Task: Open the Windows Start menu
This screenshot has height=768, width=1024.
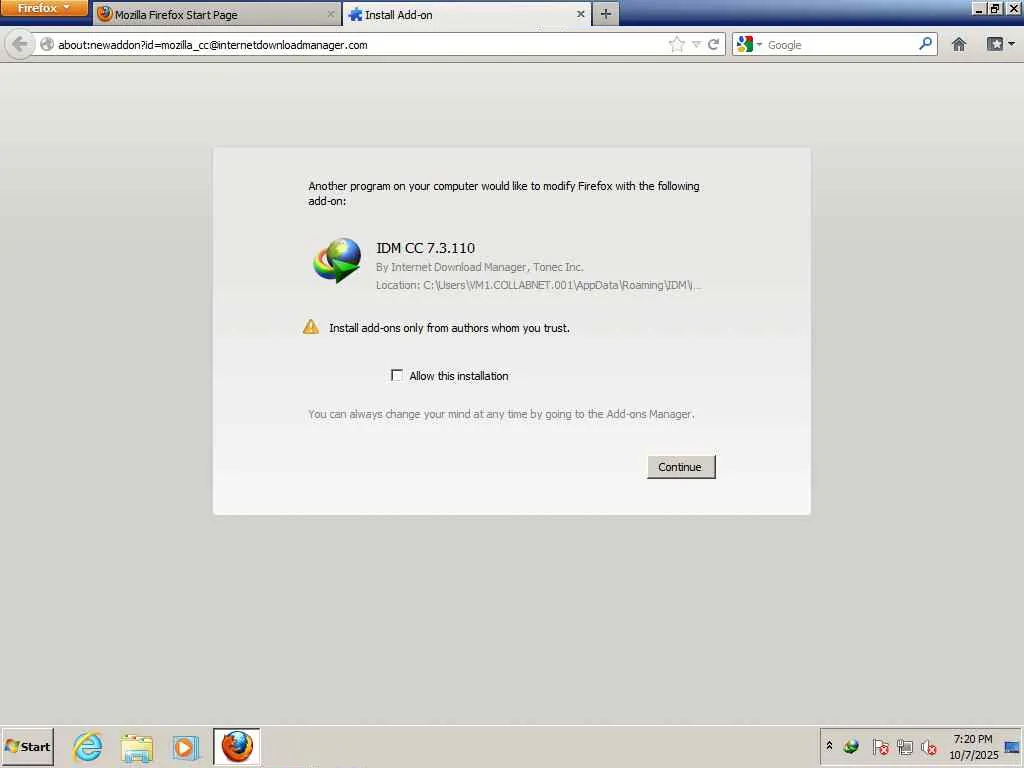Action: tap(27, 746)
